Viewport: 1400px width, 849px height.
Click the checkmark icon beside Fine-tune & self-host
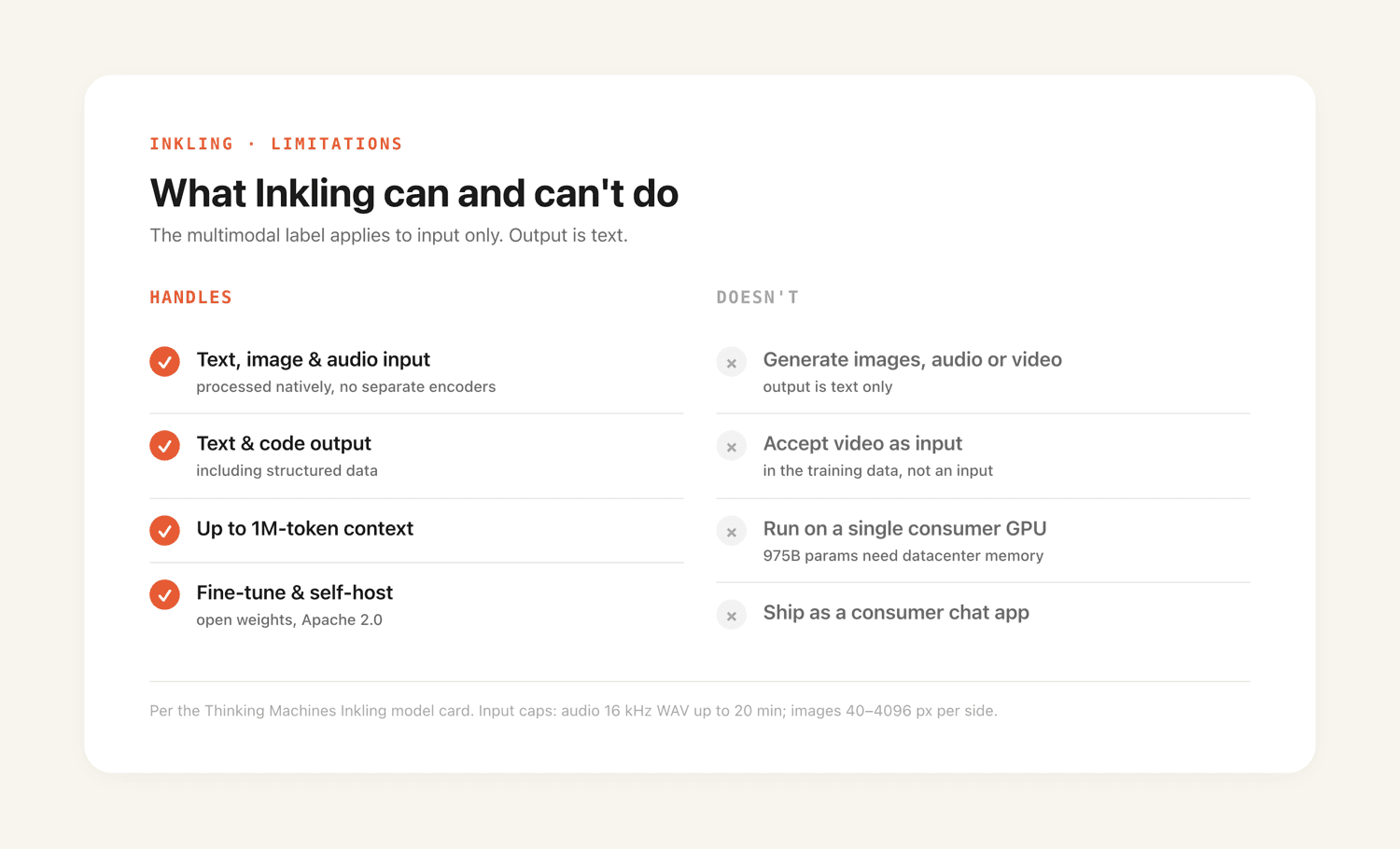point(164,594)
